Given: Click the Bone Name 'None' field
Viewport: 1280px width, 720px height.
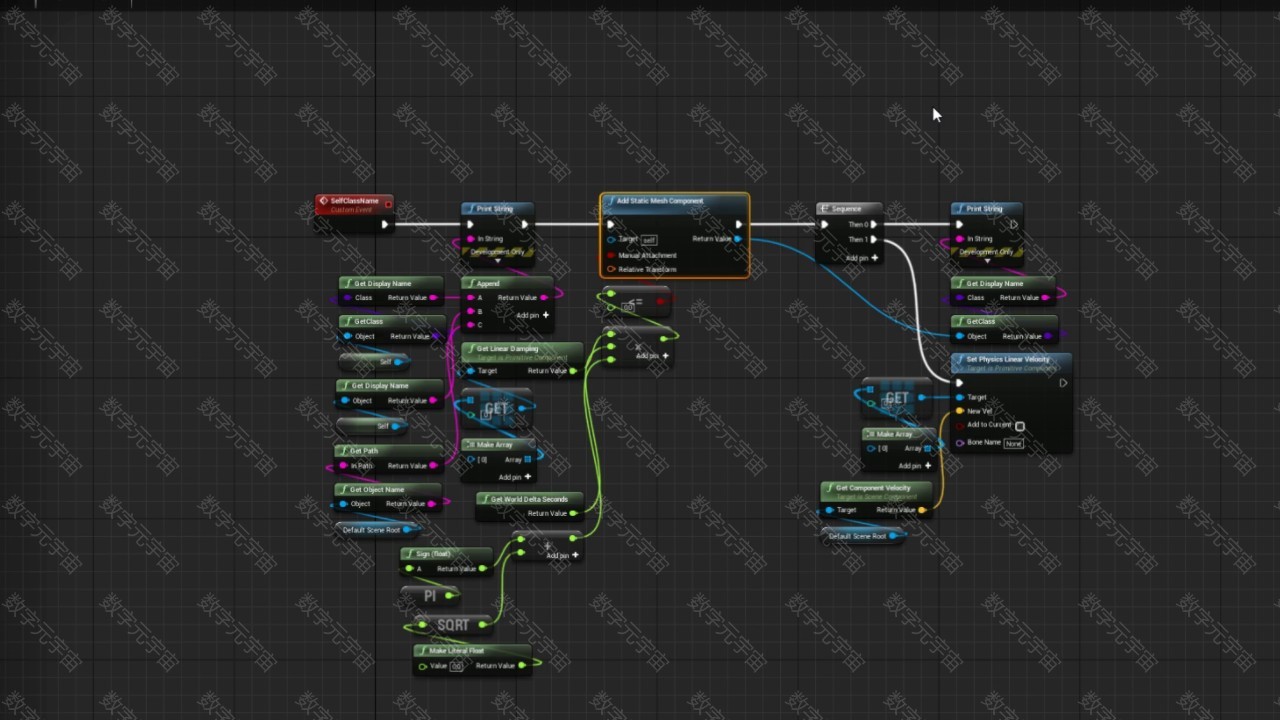Looking at the screenshot, I should (1013, 443).
